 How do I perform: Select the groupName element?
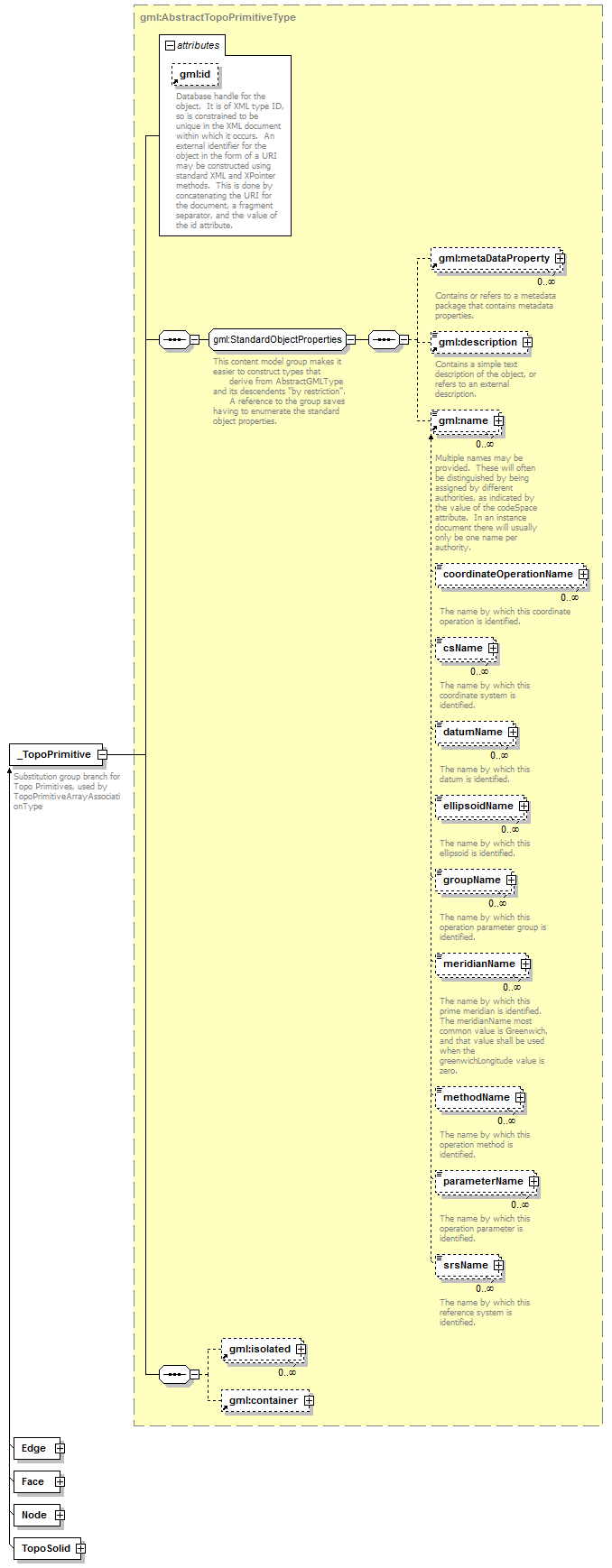coord(472,881)
